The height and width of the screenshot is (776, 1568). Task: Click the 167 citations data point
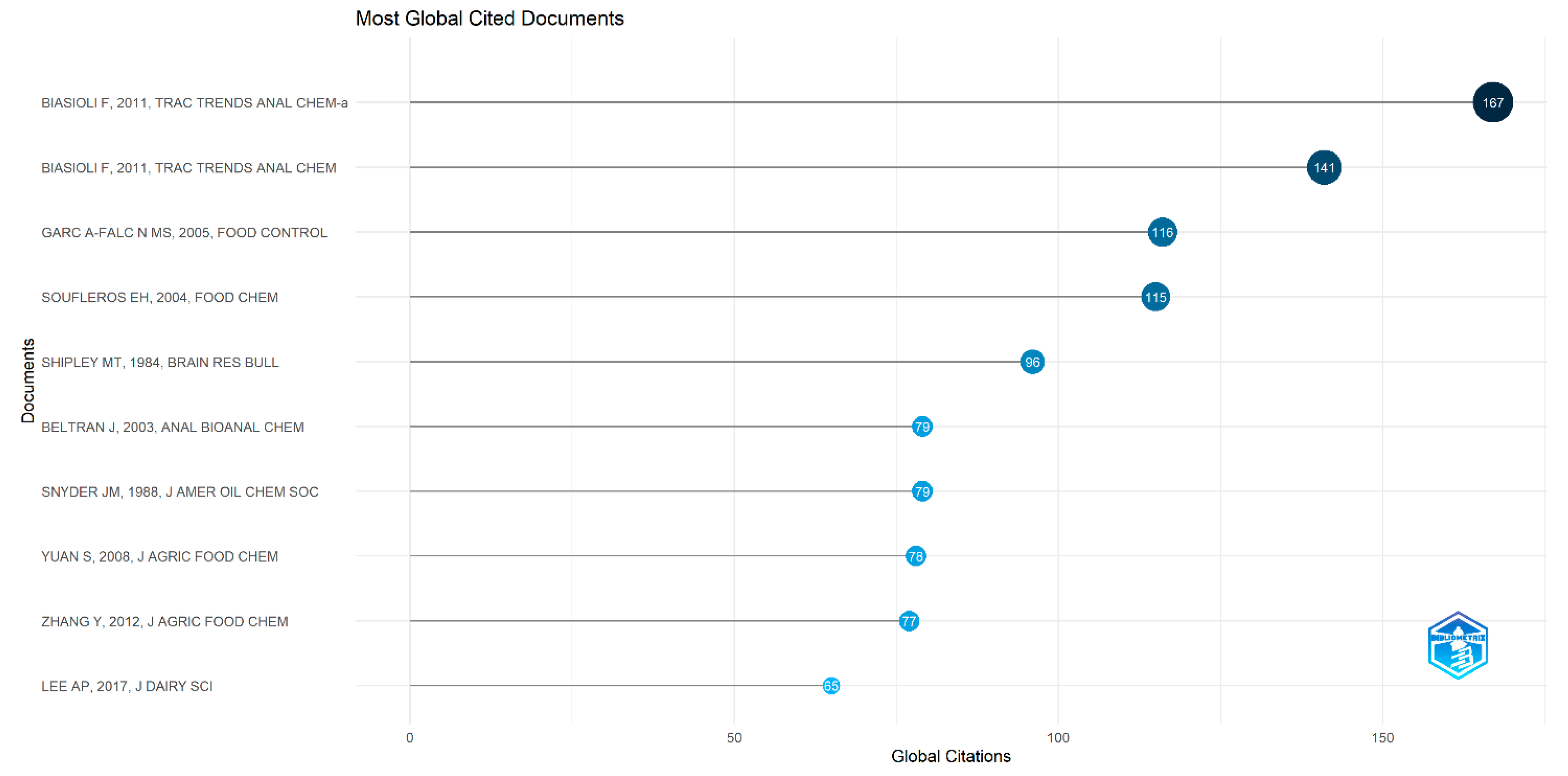click(1492, 103)
